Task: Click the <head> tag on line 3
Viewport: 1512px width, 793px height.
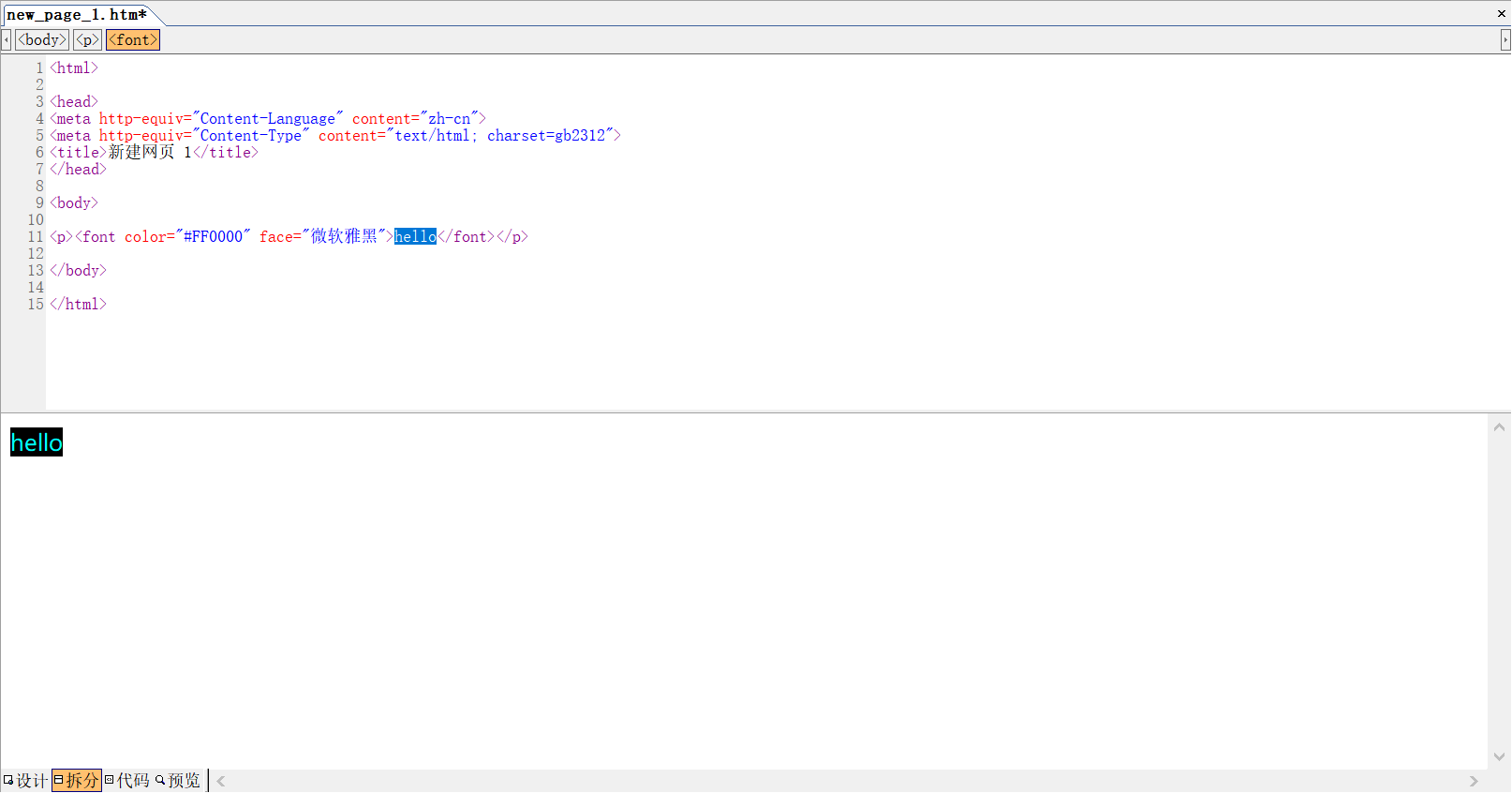Action: click(74, 101)
